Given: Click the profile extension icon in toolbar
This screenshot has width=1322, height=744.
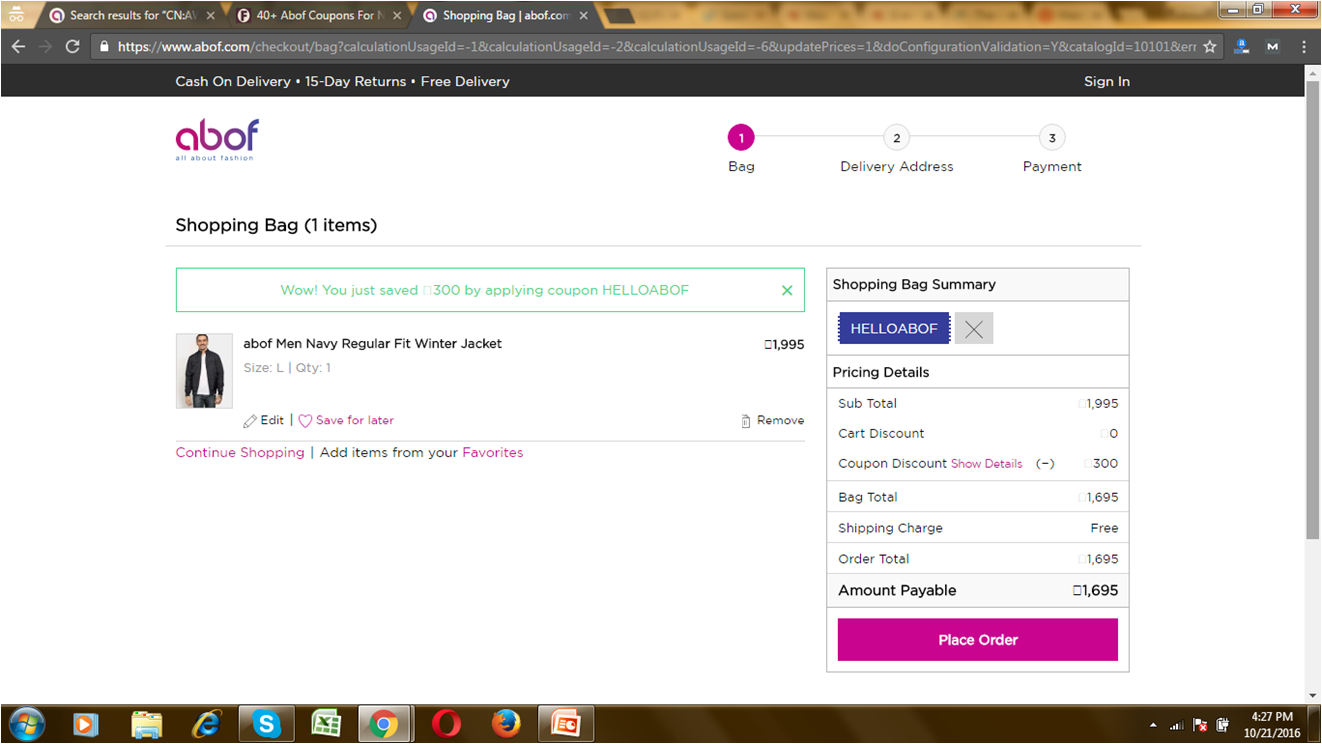Looking at the screenshot, I should click(x=1242, y=47).
